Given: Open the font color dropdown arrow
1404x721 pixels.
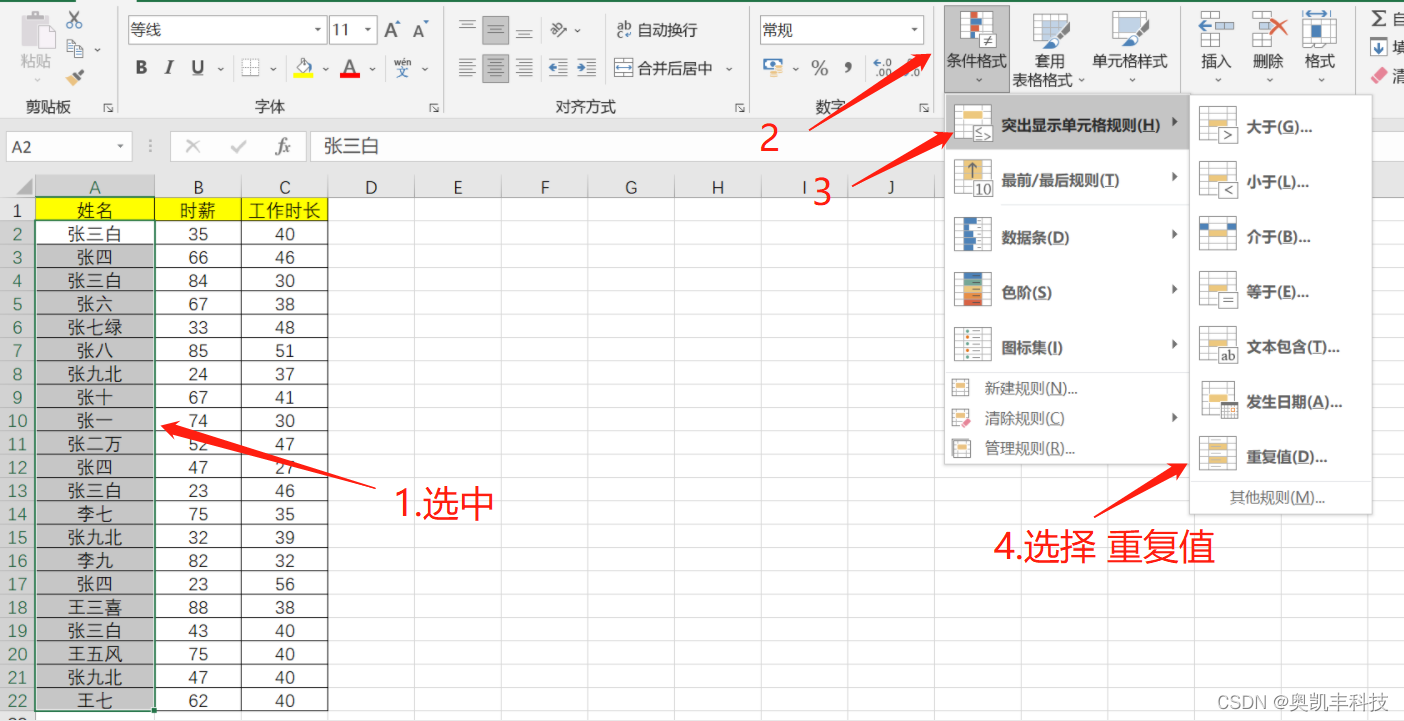Looking at the screenshot, I should 372,69.
